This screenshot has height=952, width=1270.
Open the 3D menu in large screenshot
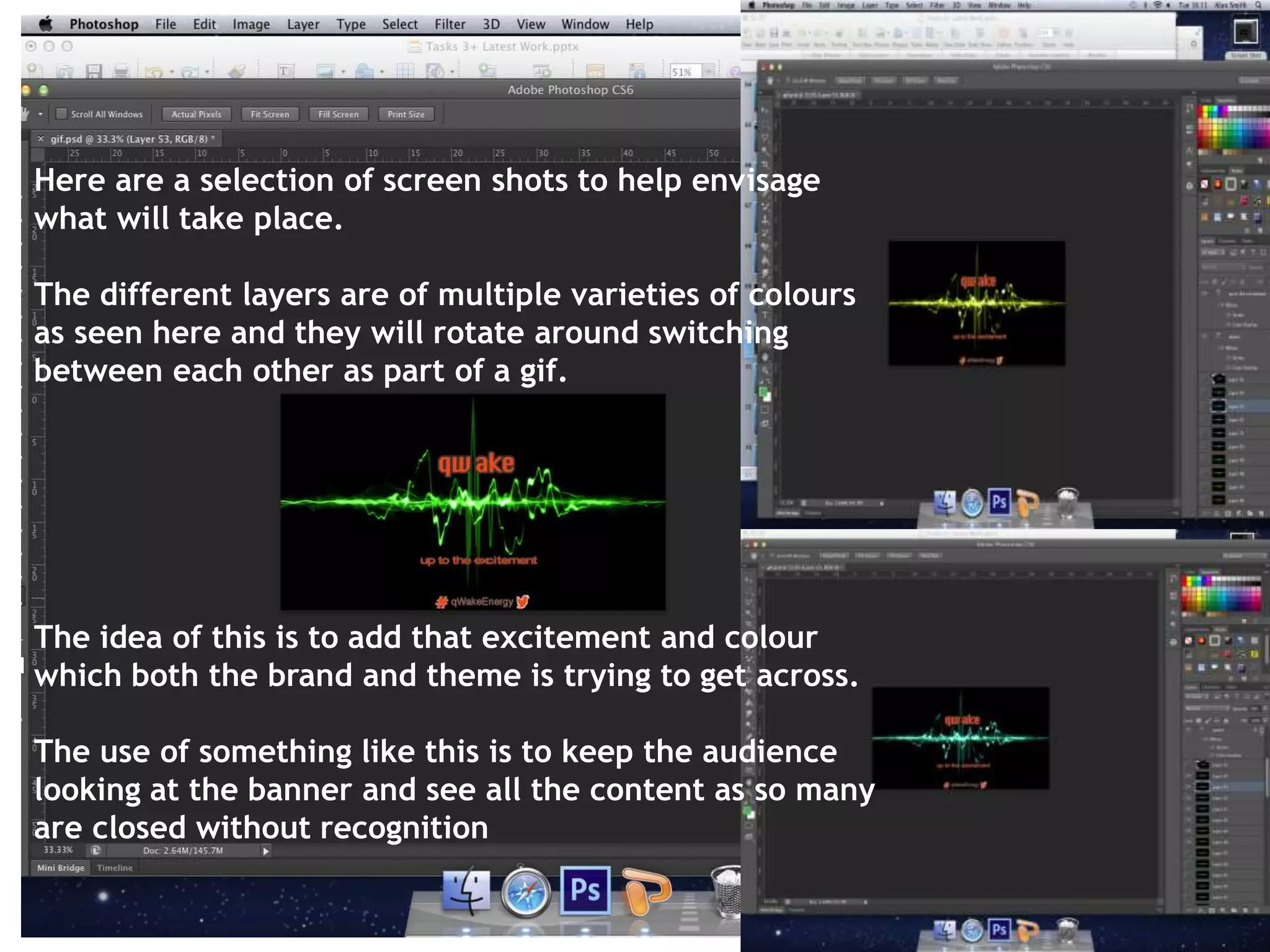pos(491,24)
